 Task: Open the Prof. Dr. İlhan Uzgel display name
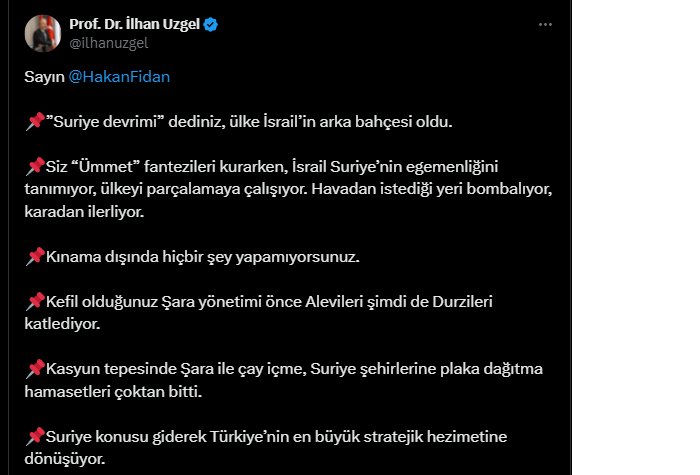click(135, 24)
